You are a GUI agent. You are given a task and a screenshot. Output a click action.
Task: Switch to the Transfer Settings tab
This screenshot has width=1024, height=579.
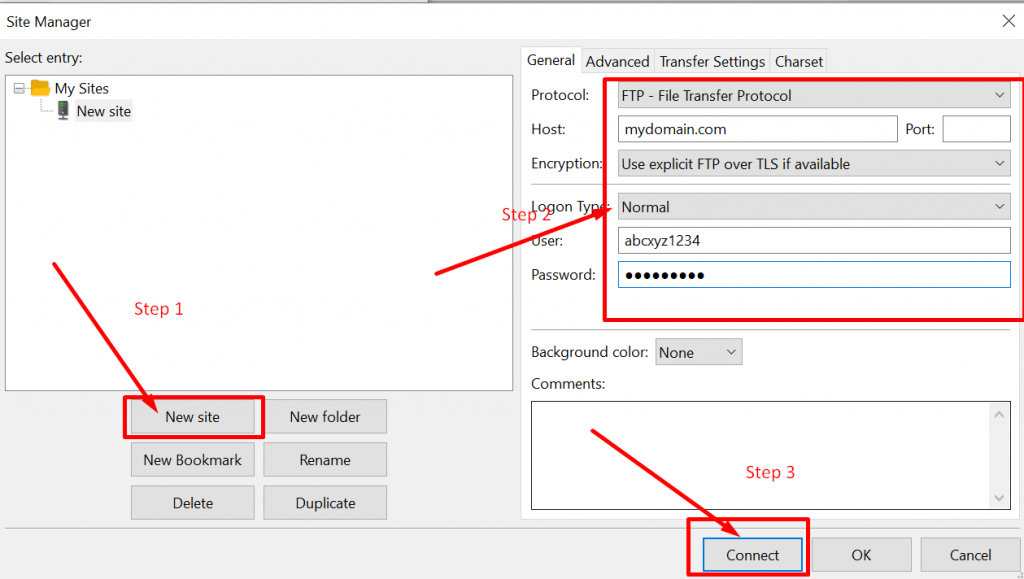coord(712,61)
